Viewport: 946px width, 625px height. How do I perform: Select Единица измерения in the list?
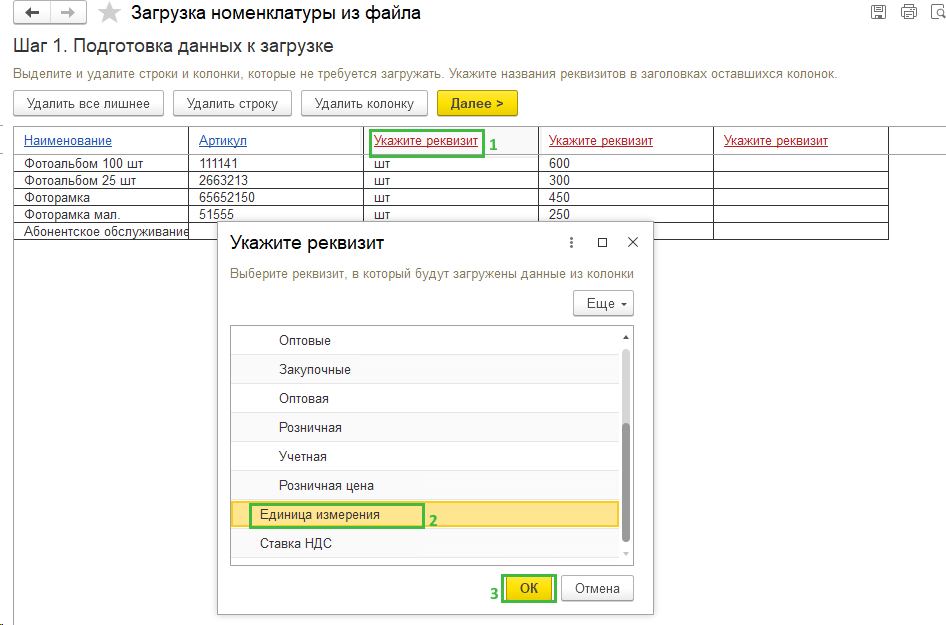point(425,515)
